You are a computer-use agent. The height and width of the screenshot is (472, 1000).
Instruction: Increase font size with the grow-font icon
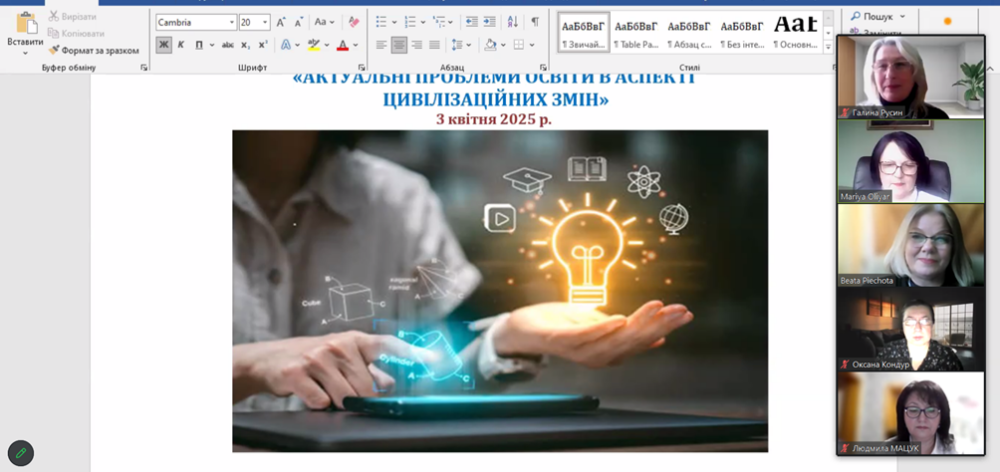pyautogui.click(x=281, y=21)
